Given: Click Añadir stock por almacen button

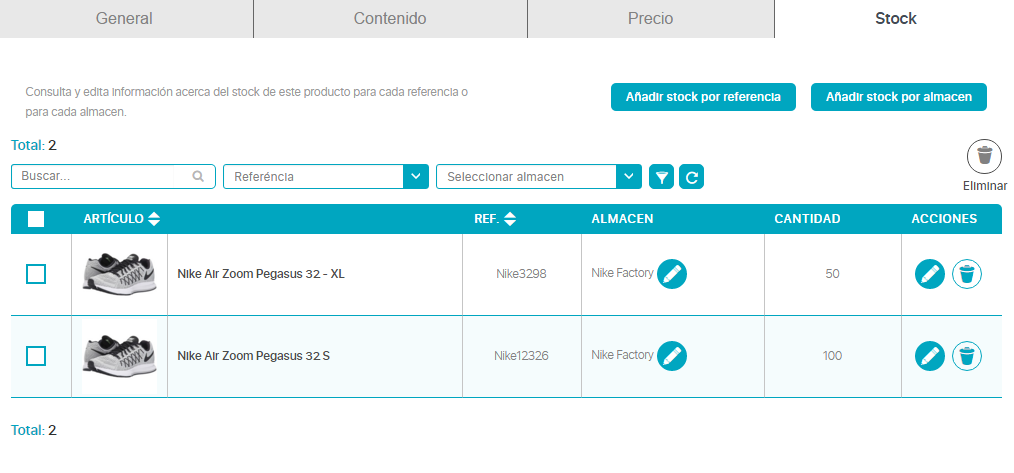Looking at the screenshot, I should (899, 97).
